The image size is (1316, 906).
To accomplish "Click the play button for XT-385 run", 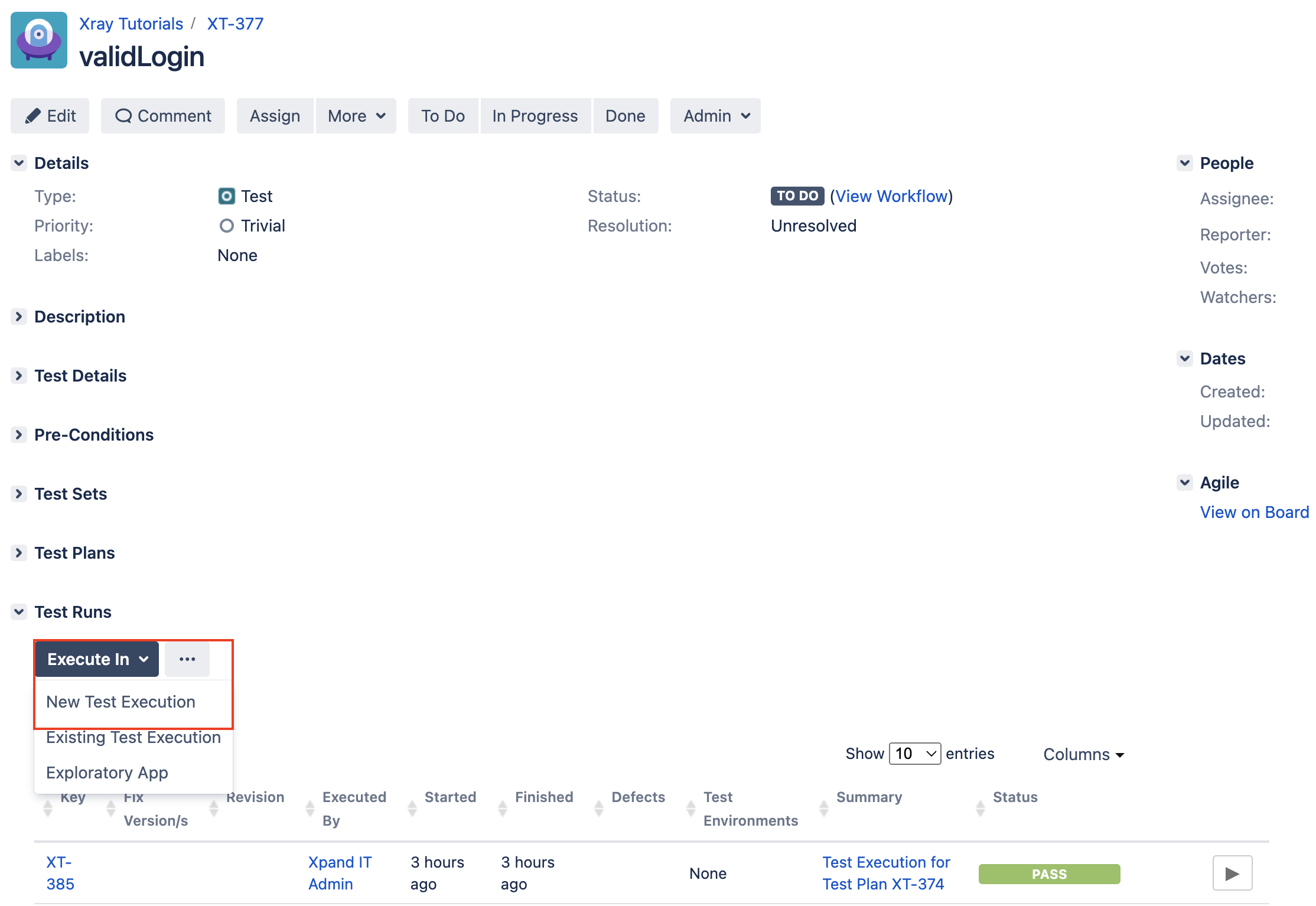I will 1232,873.
